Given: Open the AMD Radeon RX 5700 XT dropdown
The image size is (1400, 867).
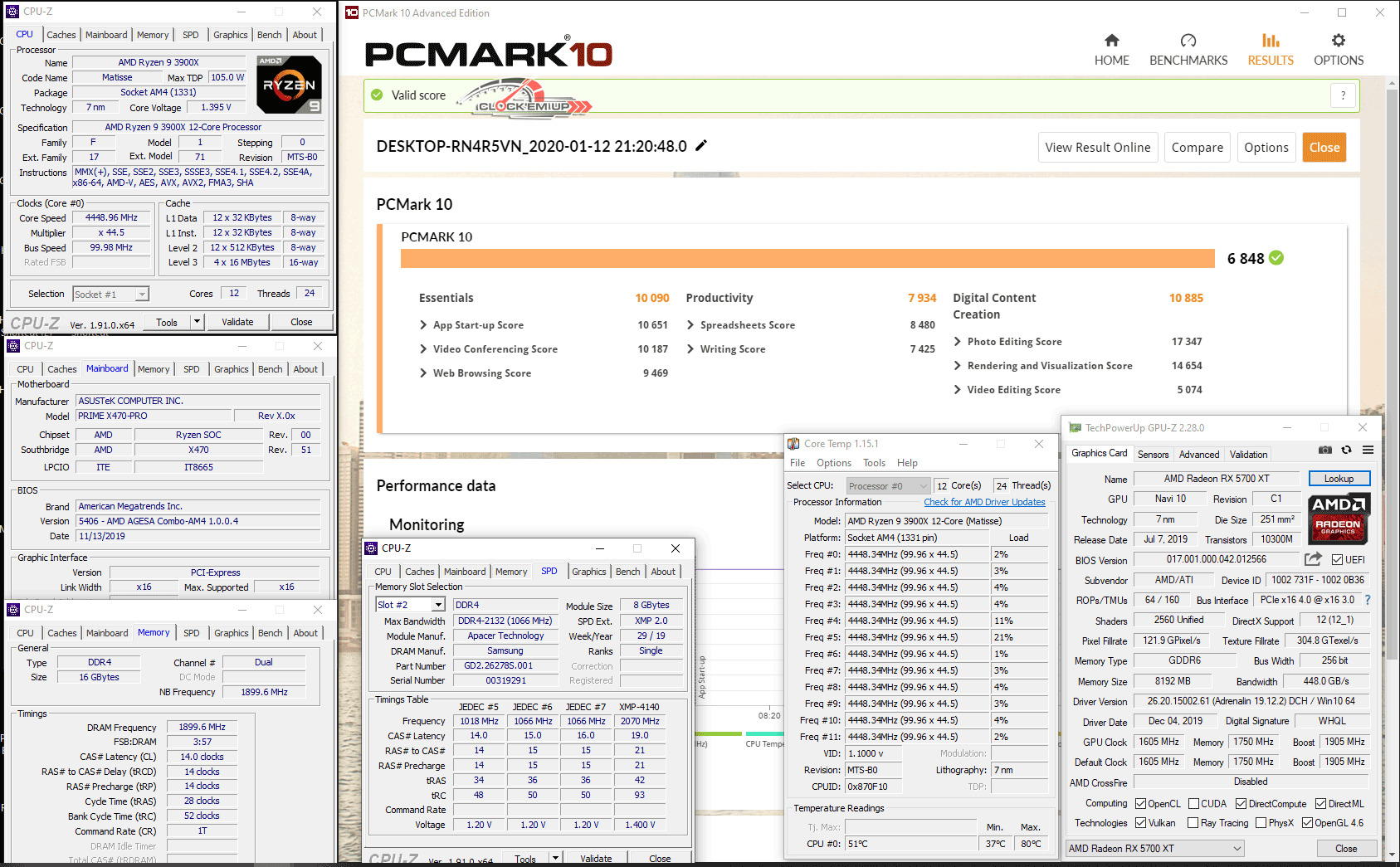Looking at the screenshot, I should click(1155, 848).
